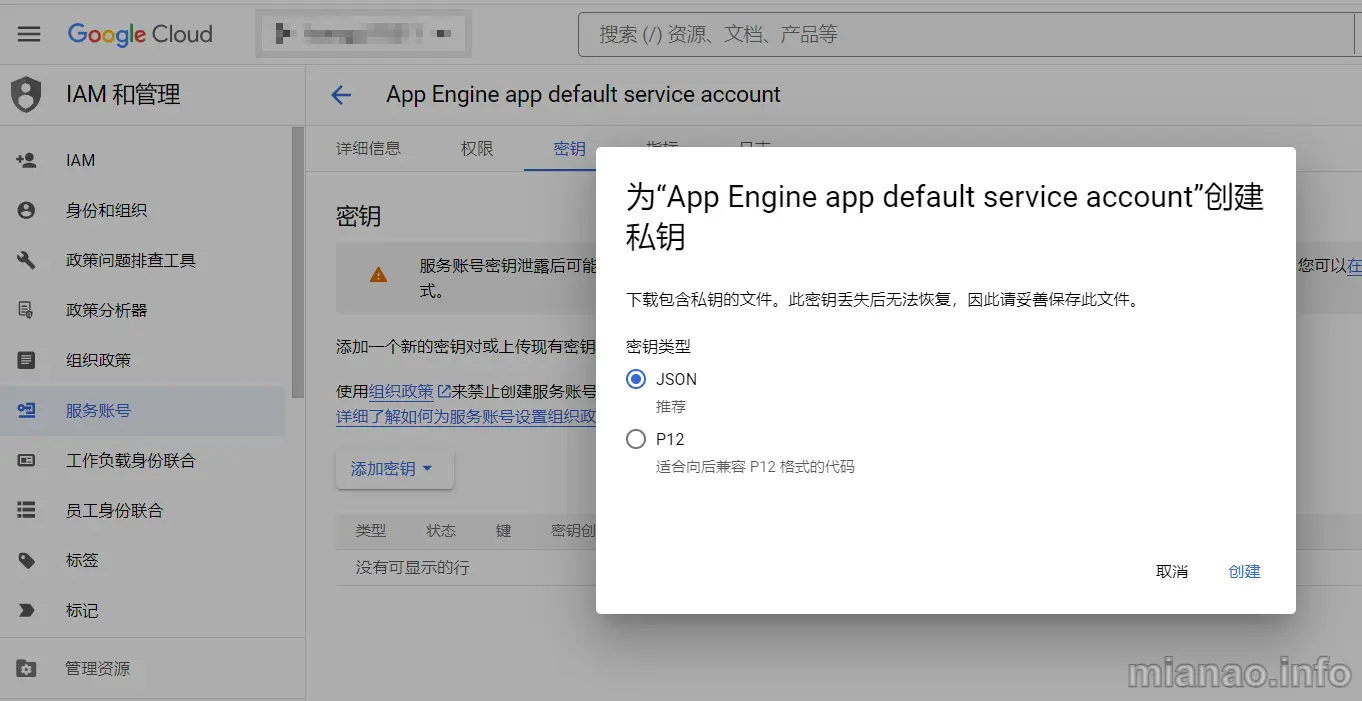Click the 政策问题排查工具 wrench icon
The width and height of the screenshot is (1362, 701).
(27, 260)
